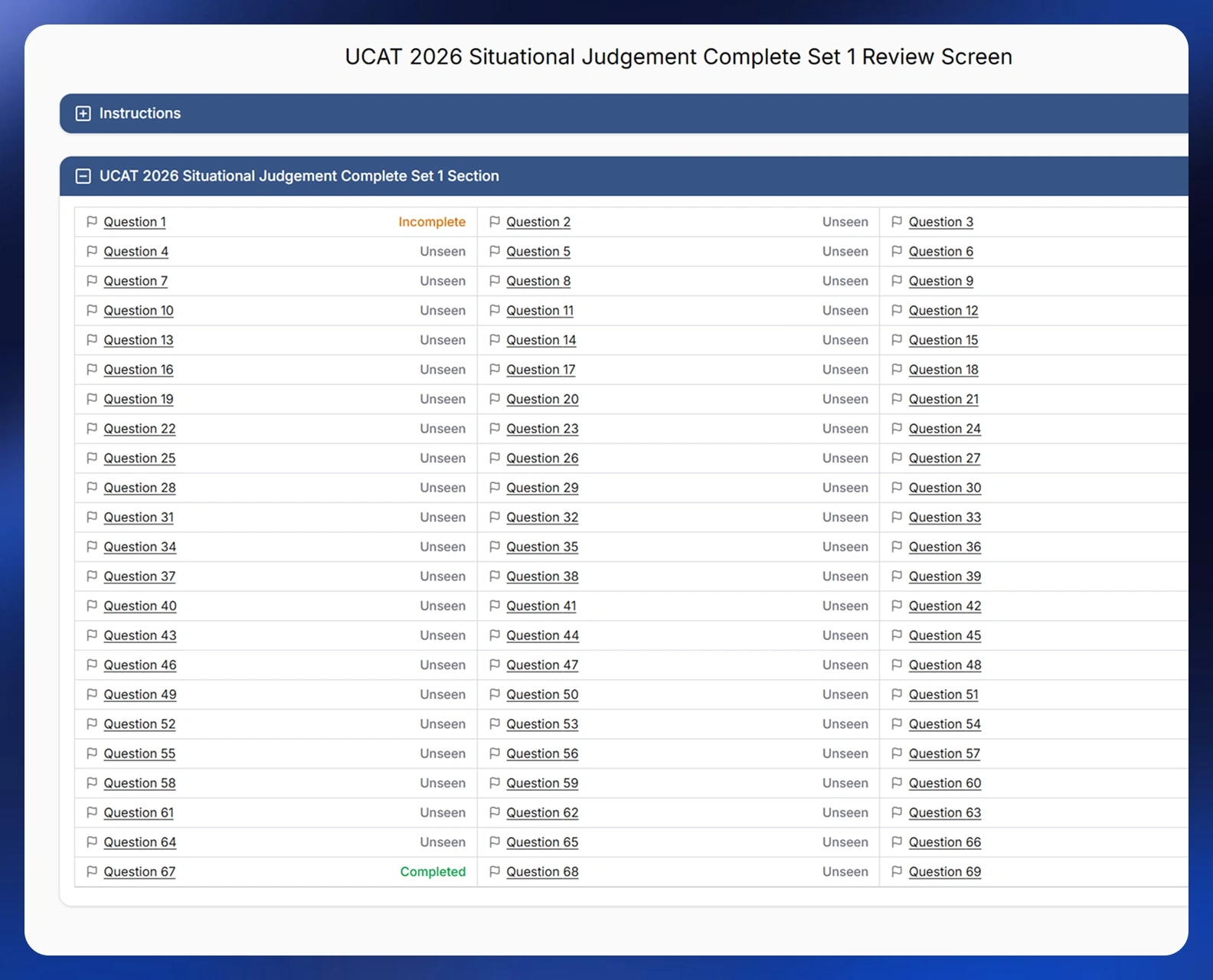Open Question 38
Viewport: 1213px width, 980px height.
pyautogui.click(x=542, y=577)
